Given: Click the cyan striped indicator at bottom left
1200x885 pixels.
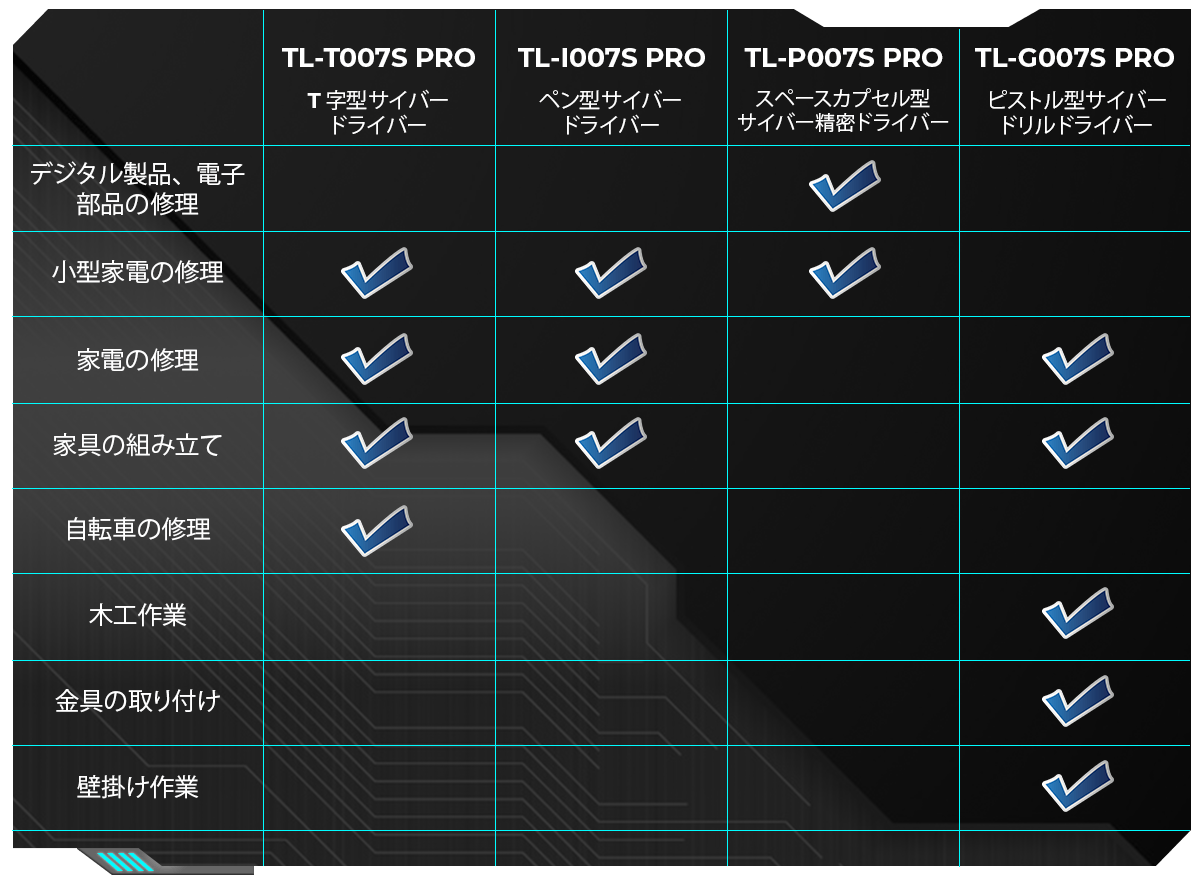Looking at the screenshot, I should 127,861.
